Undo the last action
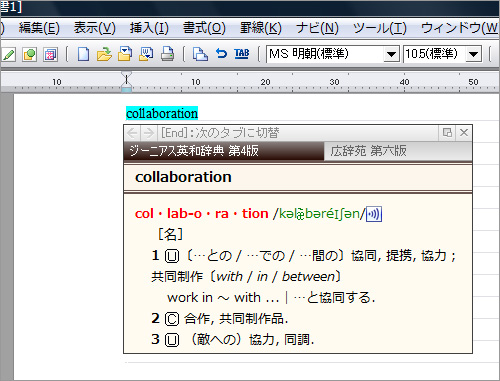Image resolution: width=500 pixels, height=381 pixels. pos(221,54)
